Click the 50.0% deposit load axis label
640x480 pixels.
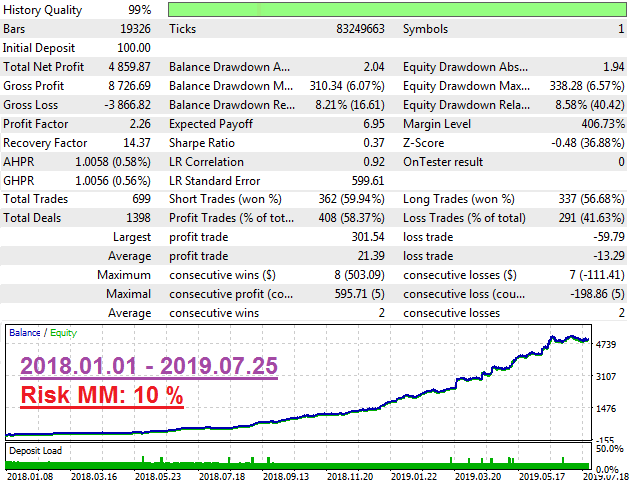point(609,449)
